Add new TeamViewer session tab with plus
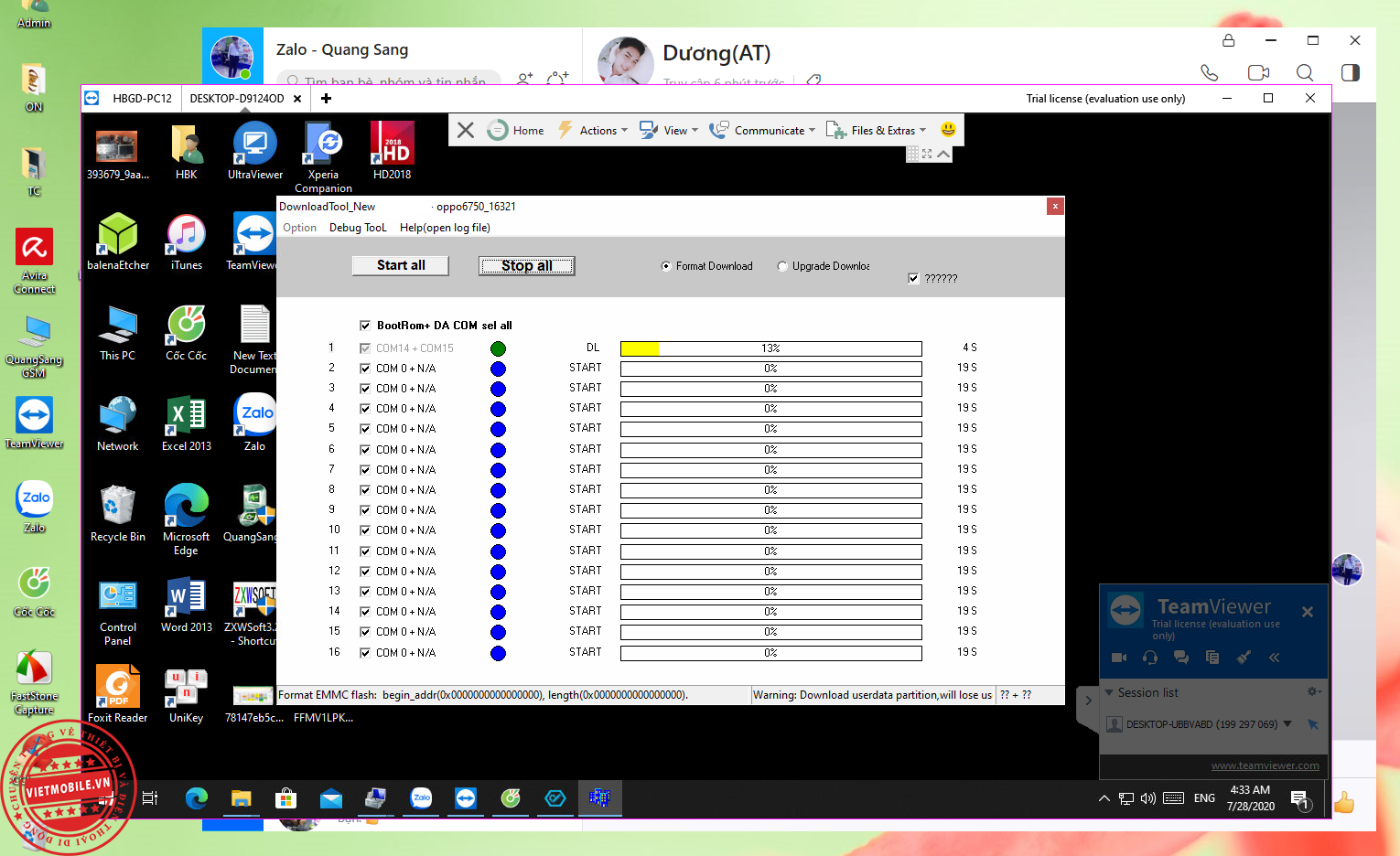This screenshot has width=1400, height=856. [326, 98]
